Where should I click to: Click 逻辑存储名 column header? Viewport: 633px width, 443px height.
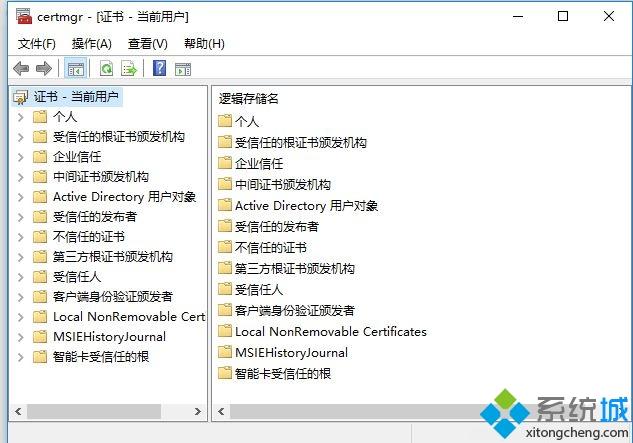pyautogui.click(x=249, y=99)
